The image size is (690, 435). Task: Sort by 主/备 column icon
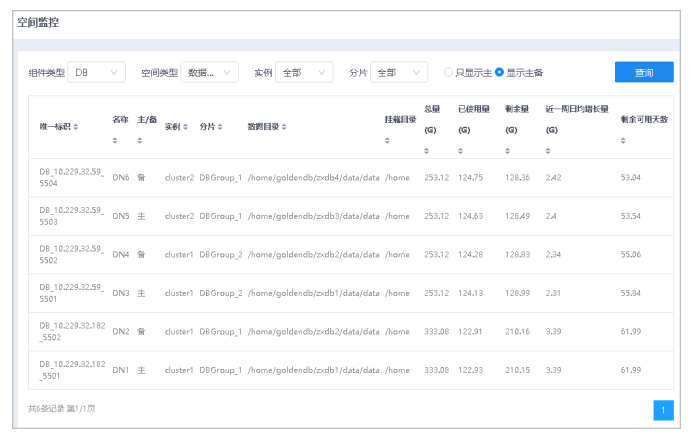(x=139, y=140)
